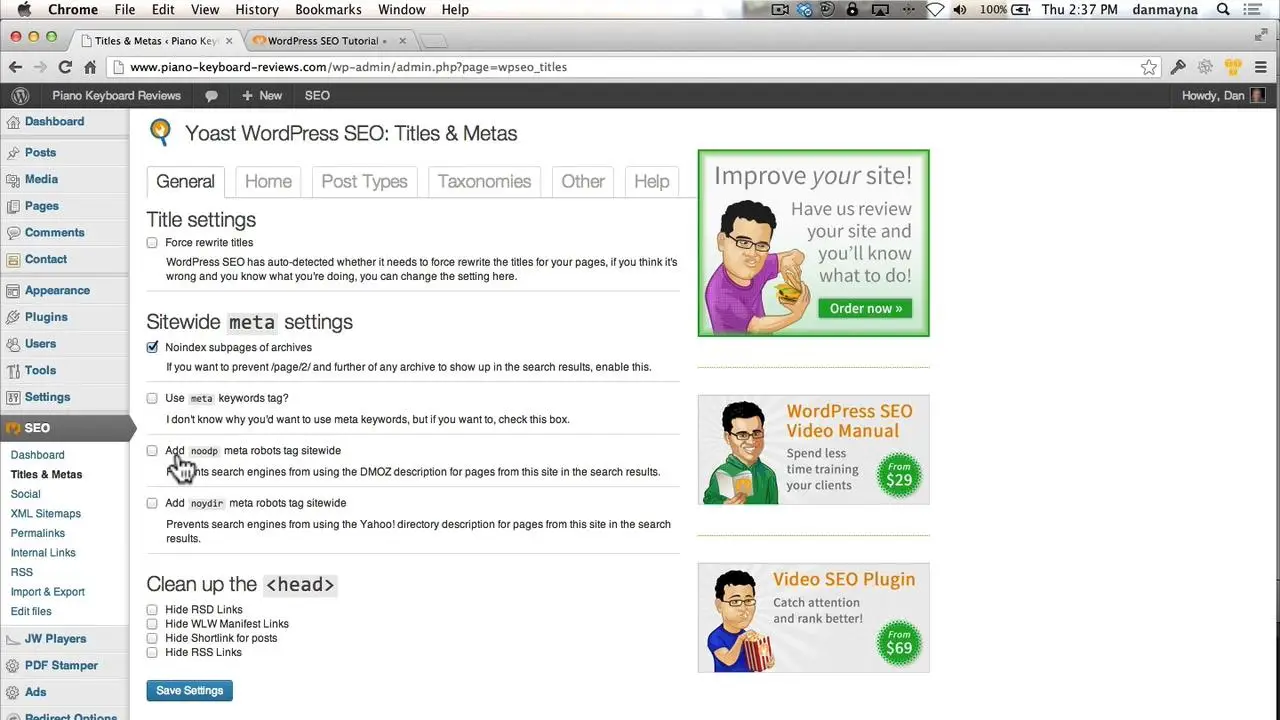1280x720 pixels.
Task: Open Internal Links under SEO submenu
Action: (43, 553)
